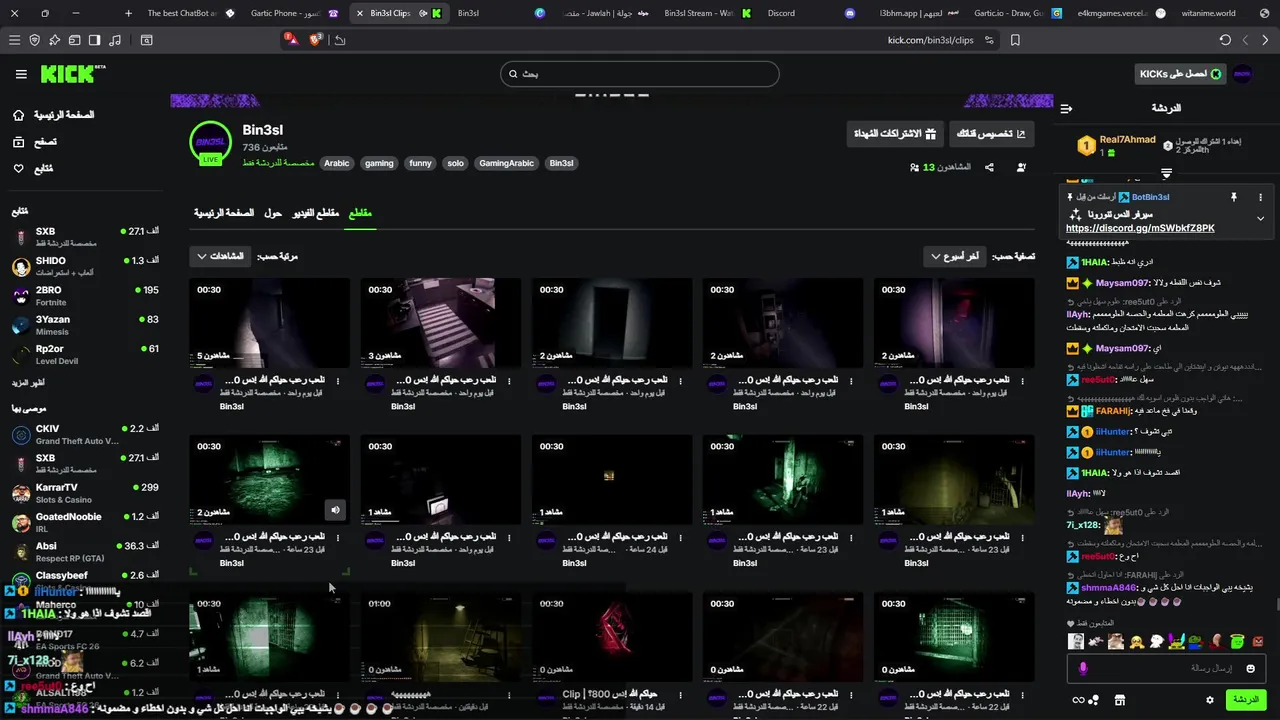Click the infinity points icon below chat
This screenshot has height=720, width=1280.
click(x=1078, y=700)
